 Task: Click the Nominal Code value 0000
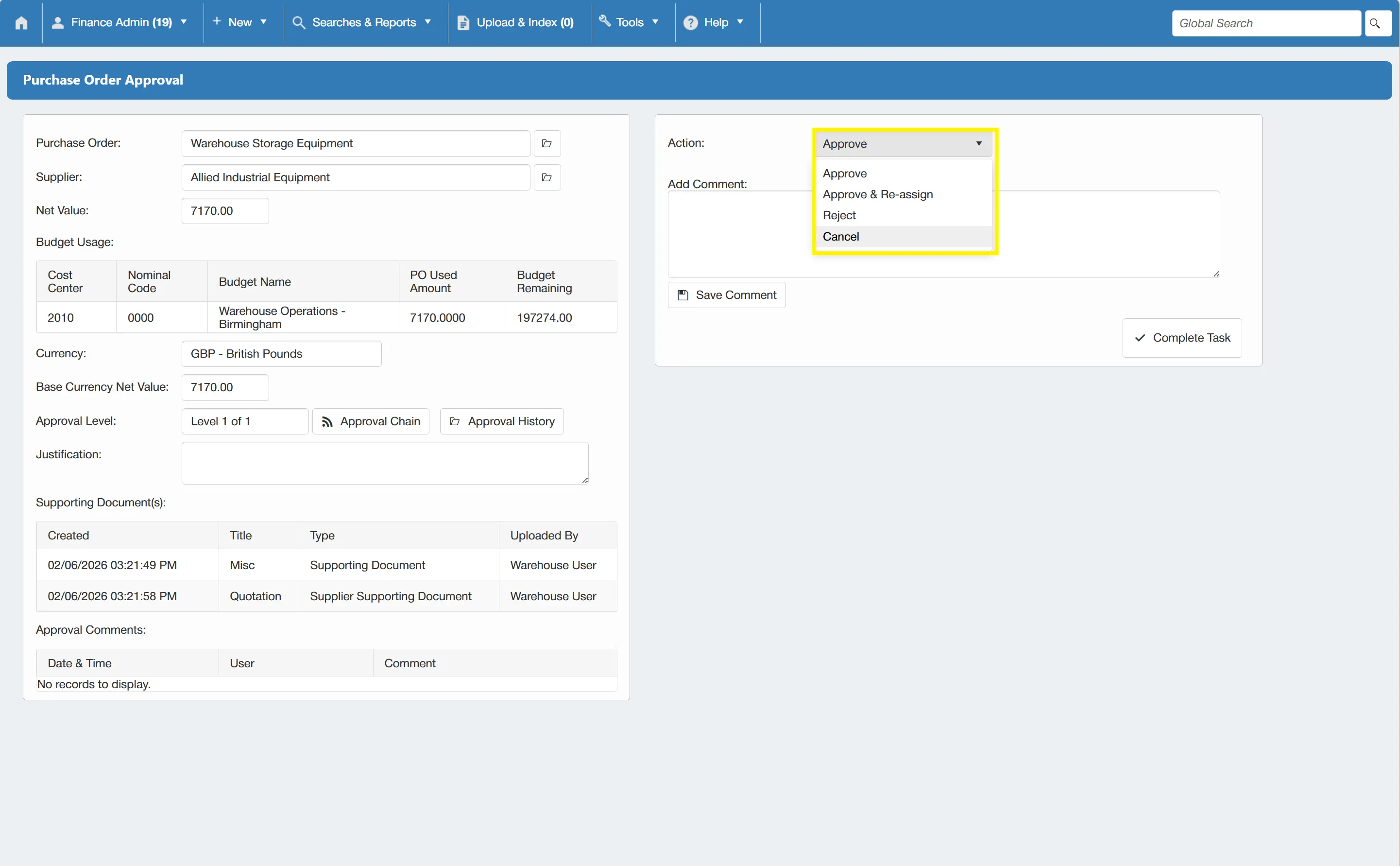click(x=140, y=318)
